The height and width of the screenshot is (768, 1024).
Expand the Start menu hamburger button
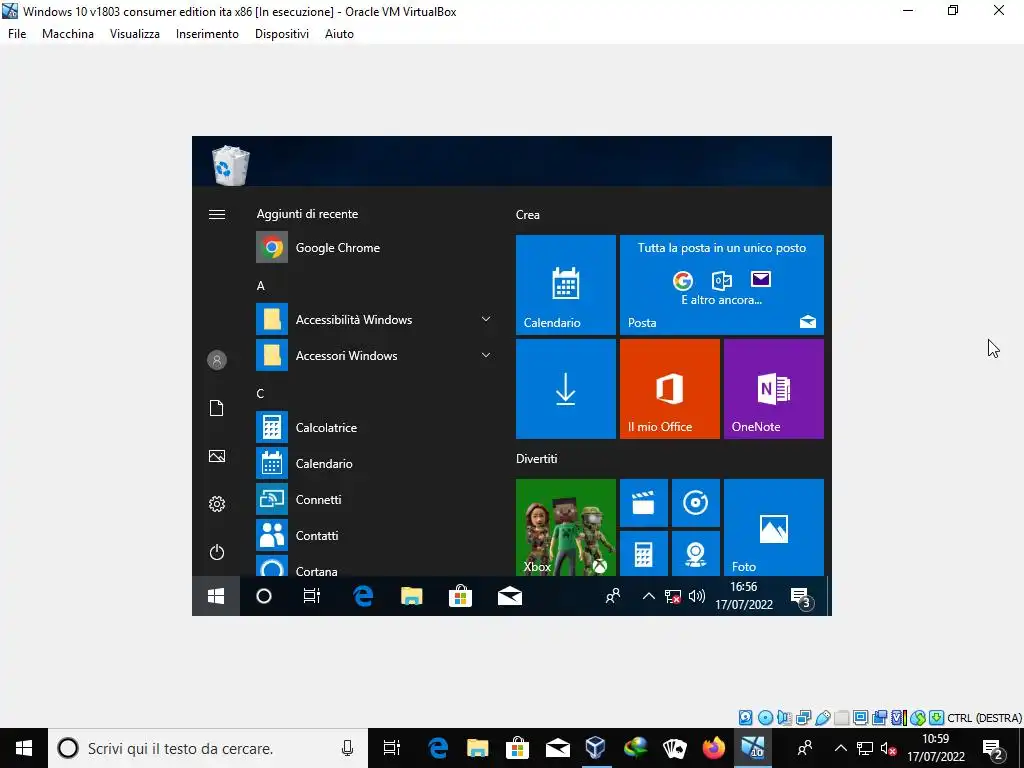point(217,214)
